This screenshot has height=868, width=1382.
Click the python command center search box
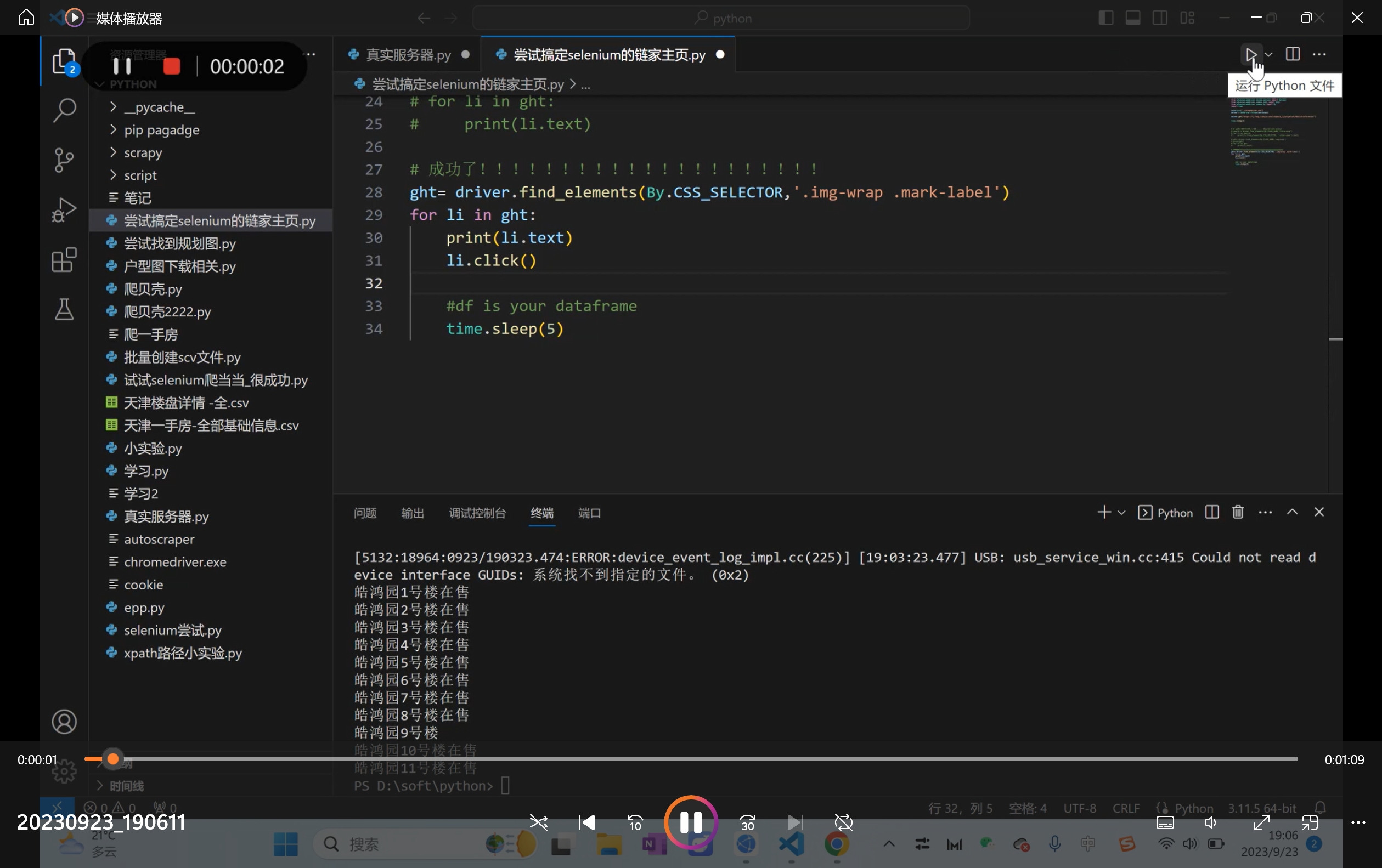pos(721,18)
